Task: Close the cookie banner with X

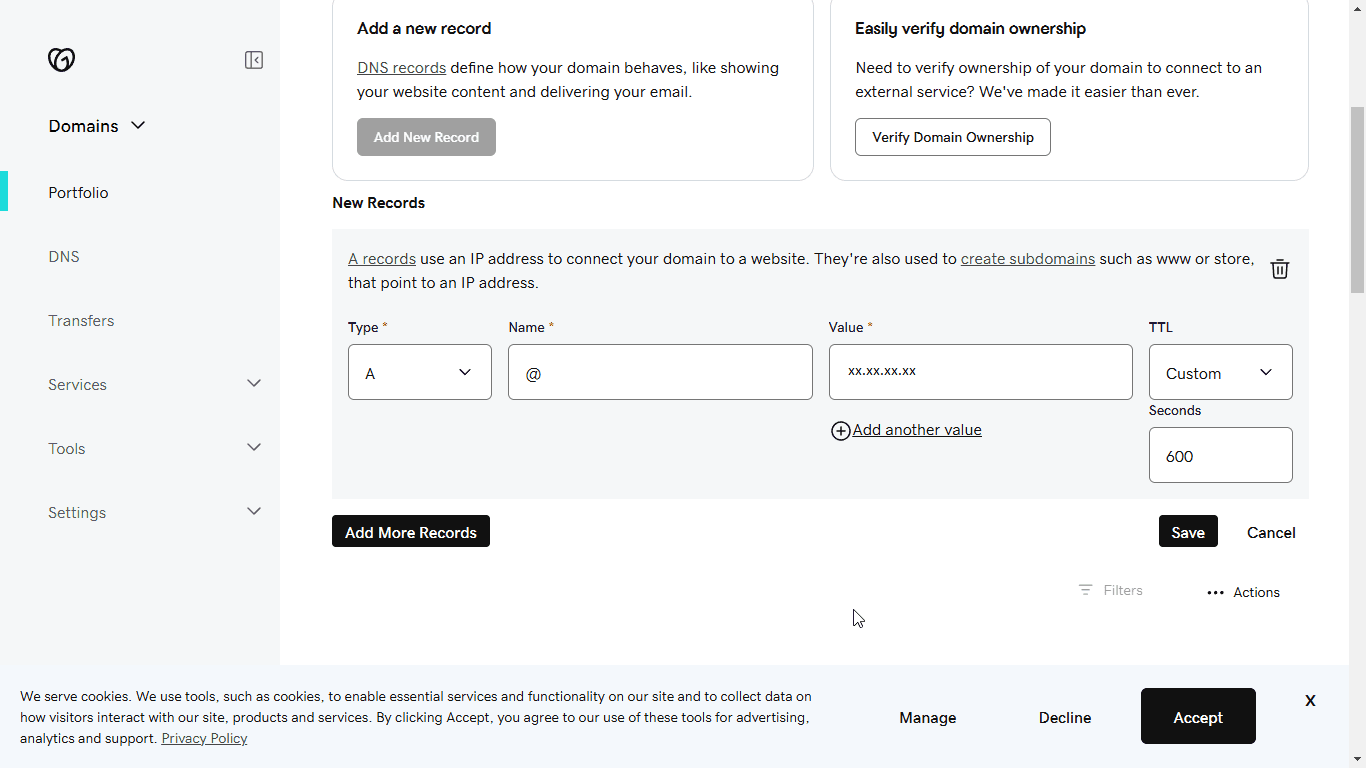Action: tap(1310, 701)
